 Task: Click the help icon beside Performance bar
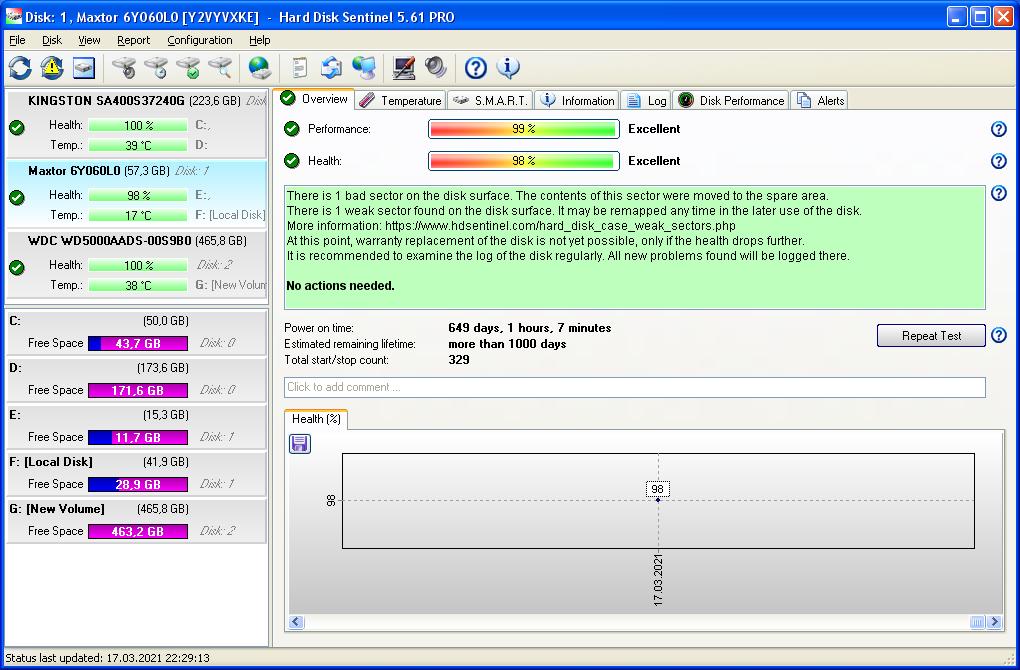(999, 129)
